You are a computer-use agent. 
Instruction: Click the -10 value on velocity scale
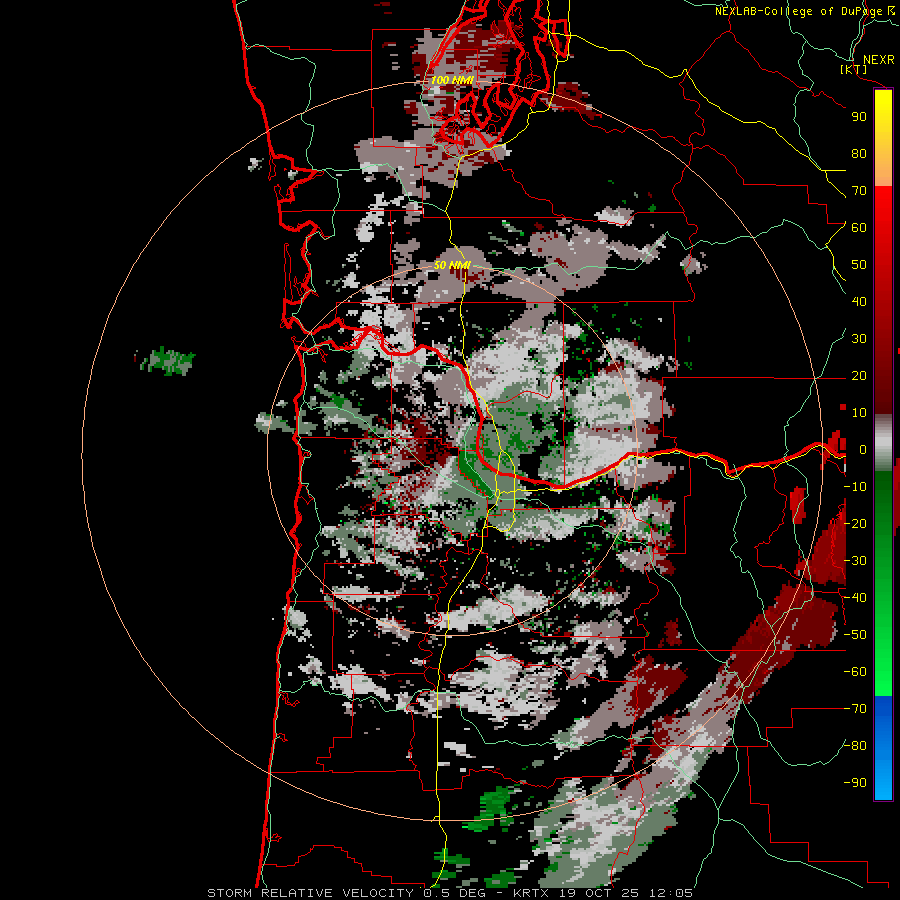click(x=855, y=487)
